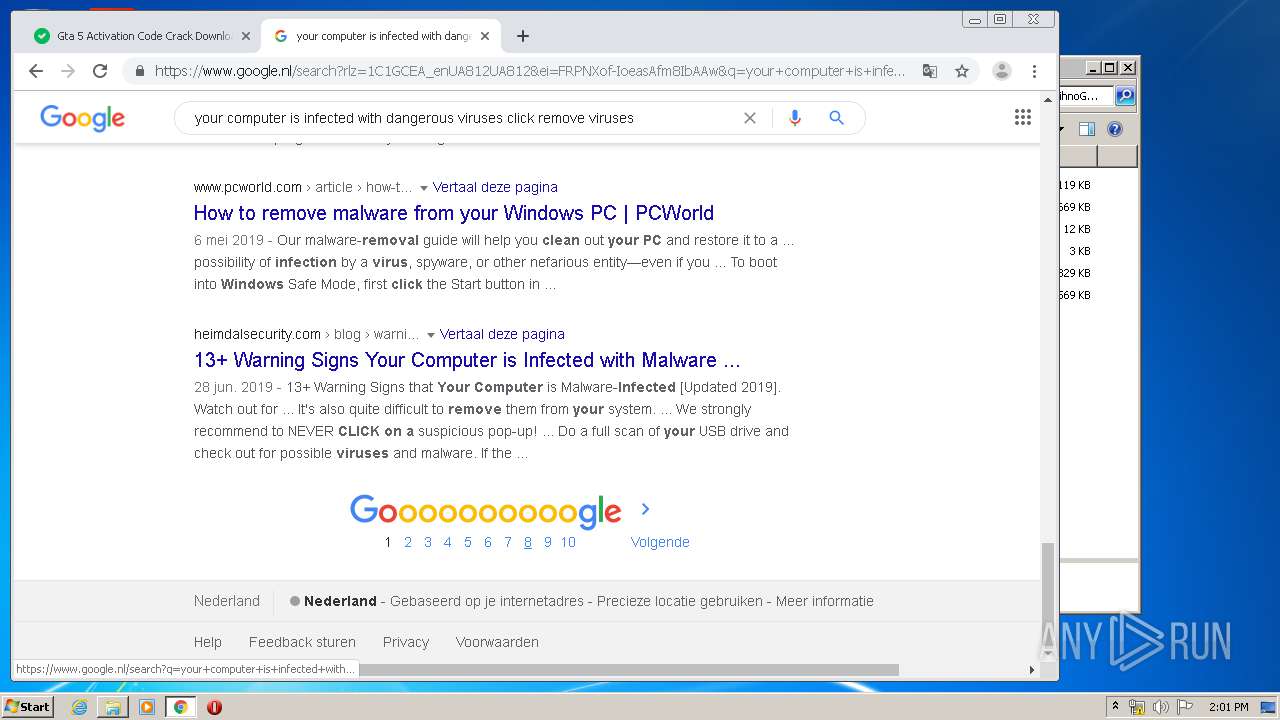Open the Help footer link
The width and height of the screenshot is (1280, 720).
[x=208, y=642]
